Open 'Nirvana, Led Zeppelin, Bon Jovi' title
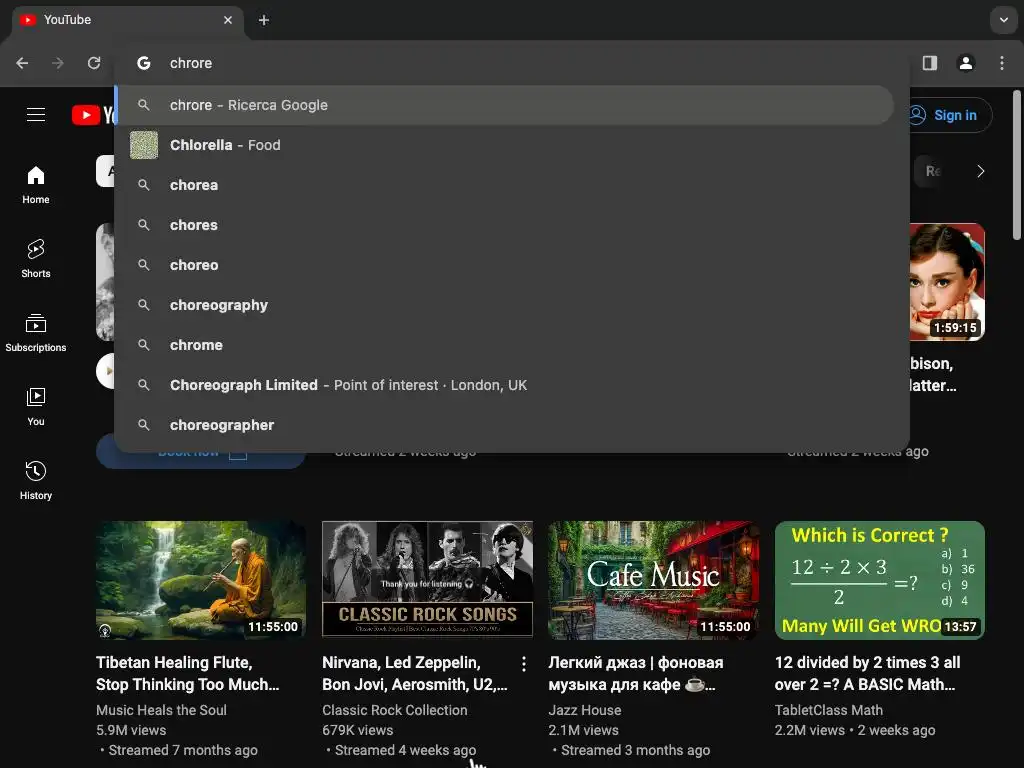The width and height of the screenshot is (1024, 768). tap(415, 673)
